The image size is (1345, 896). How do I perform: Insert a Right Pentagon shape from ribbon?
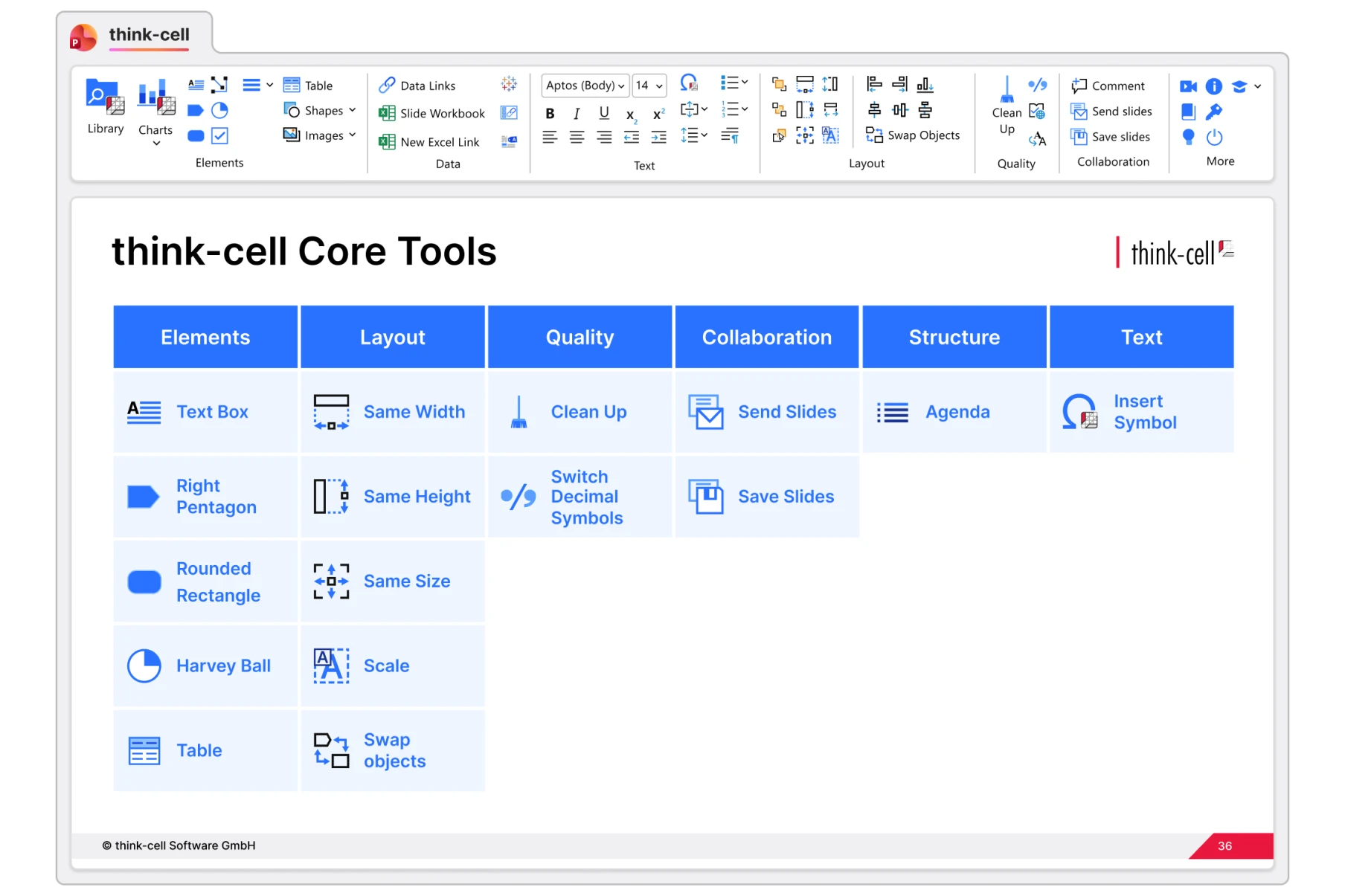tap(196, 111)
